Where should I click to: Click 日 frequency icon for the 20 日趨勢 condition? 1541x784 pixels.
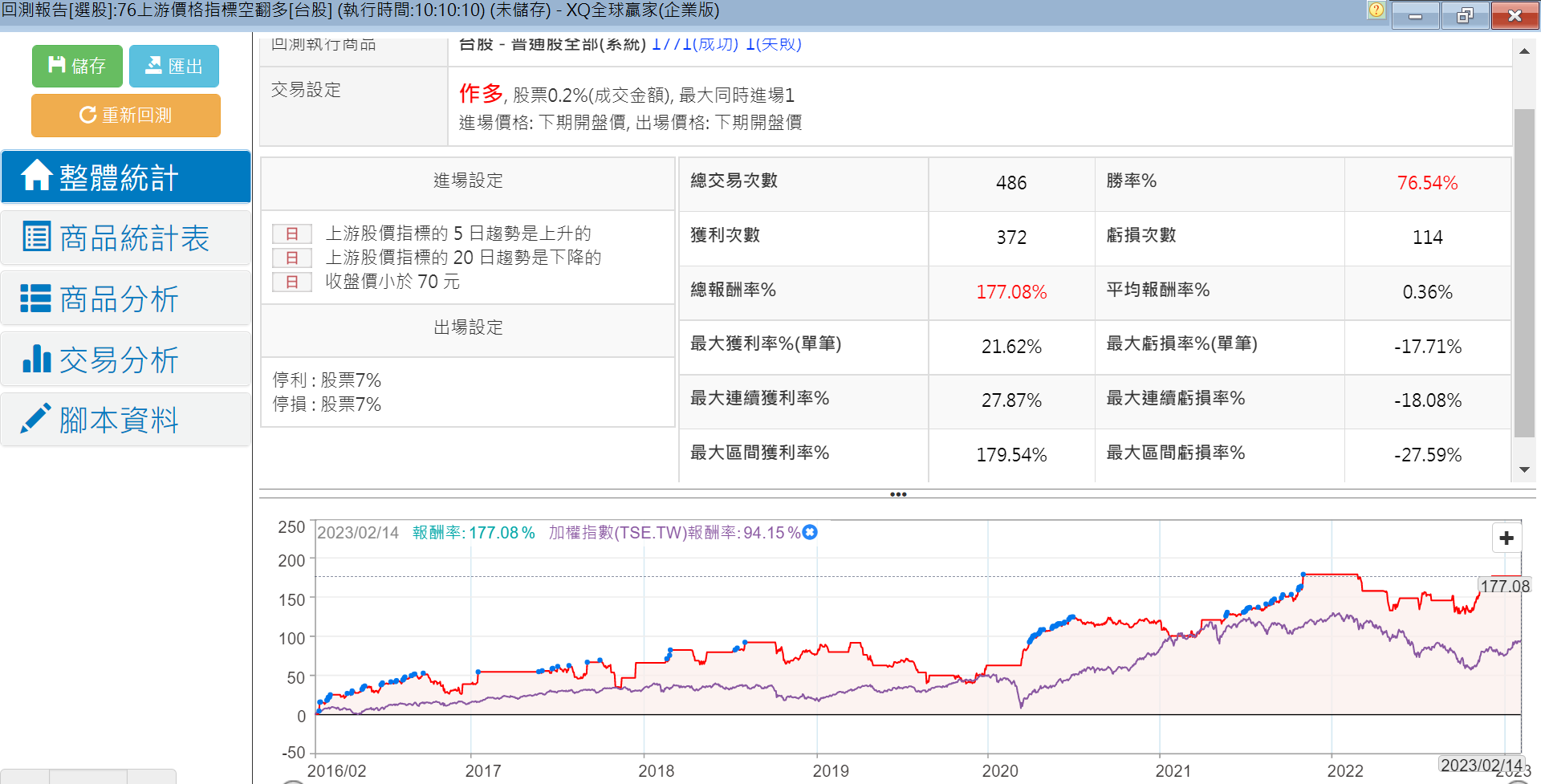(x=291, y=258)
